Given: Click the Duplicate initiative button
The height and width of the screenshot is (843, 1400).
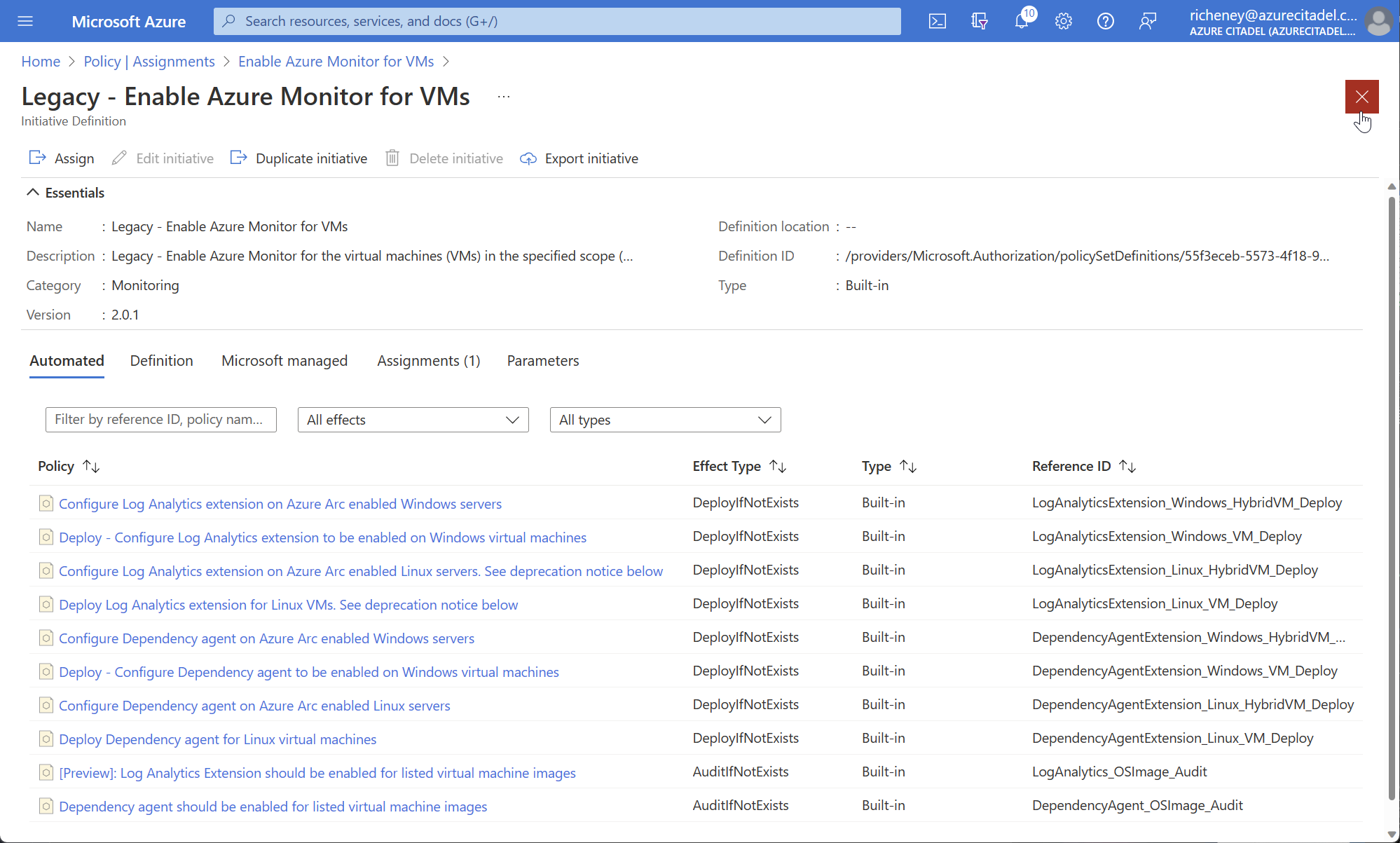Looking at the screenshot, I should click(x=299, y=158).
